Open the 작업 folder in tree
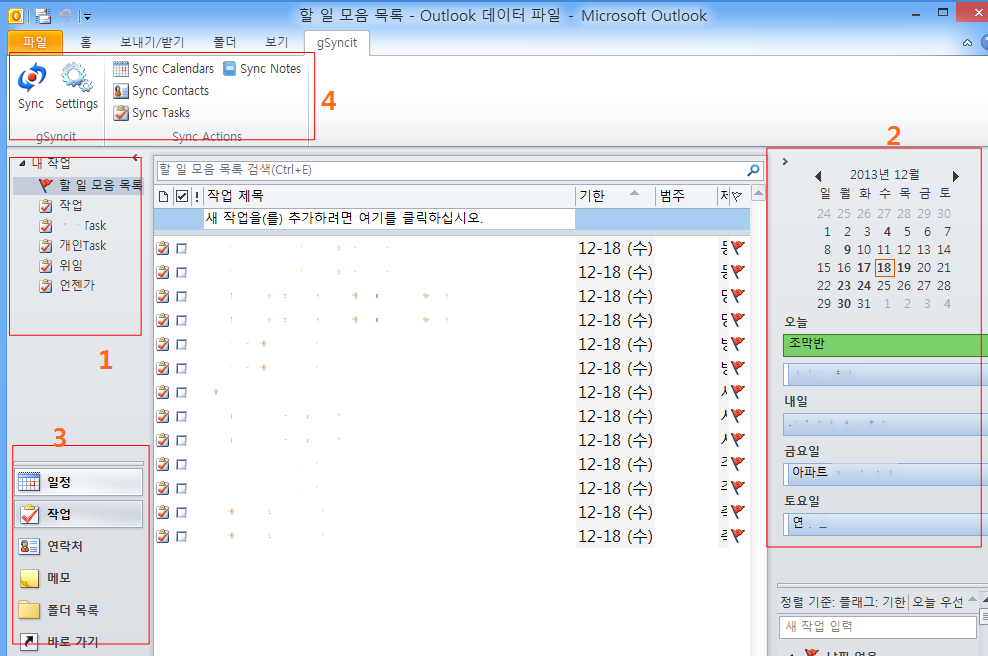988x656 pixels. click(x=61, y=205)
